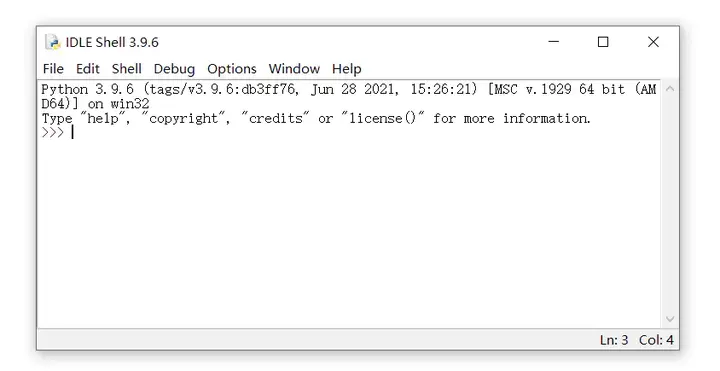This screenshot has width=720, height=371.
Task: Open the Window menu
Action: 294,69
